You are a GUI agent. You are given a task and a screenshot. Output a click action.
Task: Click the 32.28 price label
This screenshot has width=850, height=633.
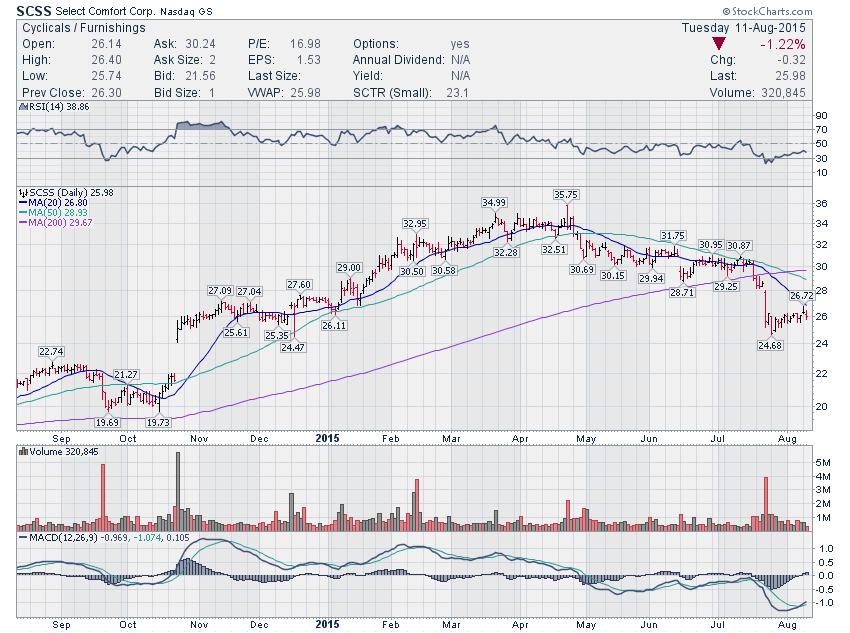point(506,252)
